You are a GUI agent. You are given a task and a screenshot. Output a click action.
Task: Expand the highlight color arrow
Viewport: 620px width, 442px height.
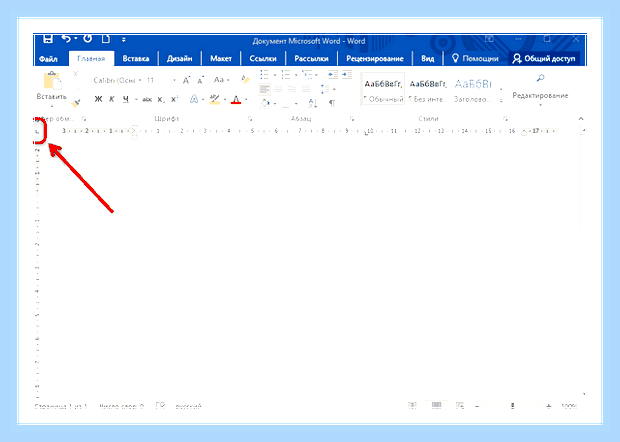pos(225,100)
